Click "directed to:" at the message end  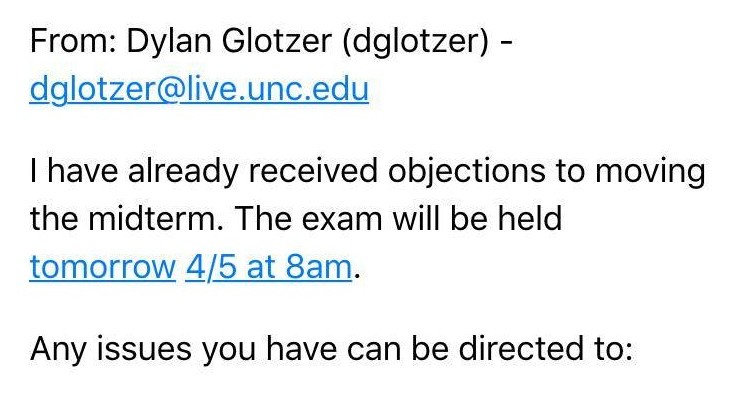(545, 349)
